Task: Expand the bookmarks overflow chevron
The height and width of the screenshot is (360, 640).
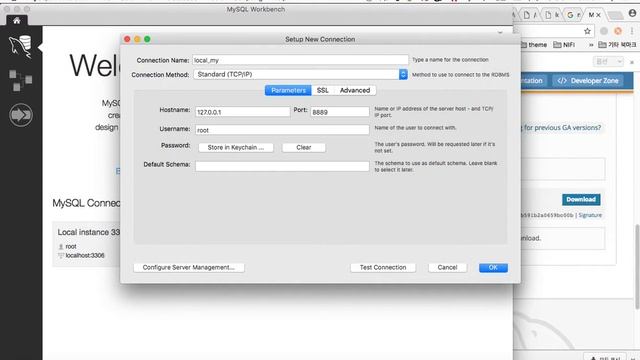Action: 591,45
